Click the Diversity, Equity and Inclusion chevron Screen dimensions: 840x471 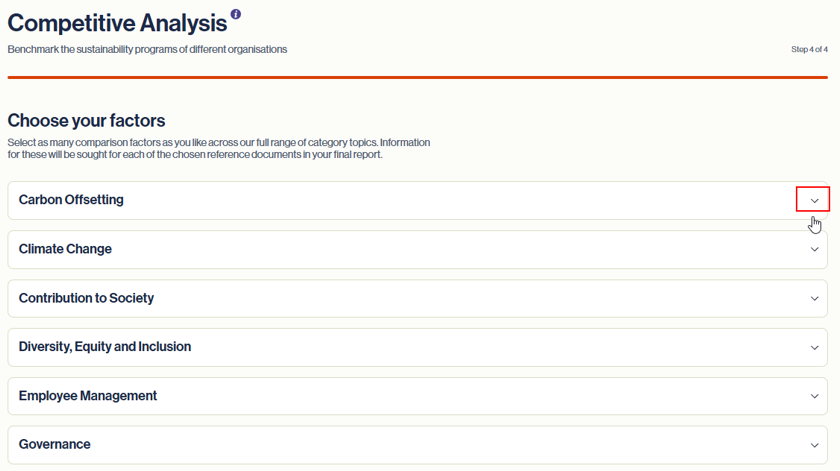pyautogui.click(x=814, y=347)
